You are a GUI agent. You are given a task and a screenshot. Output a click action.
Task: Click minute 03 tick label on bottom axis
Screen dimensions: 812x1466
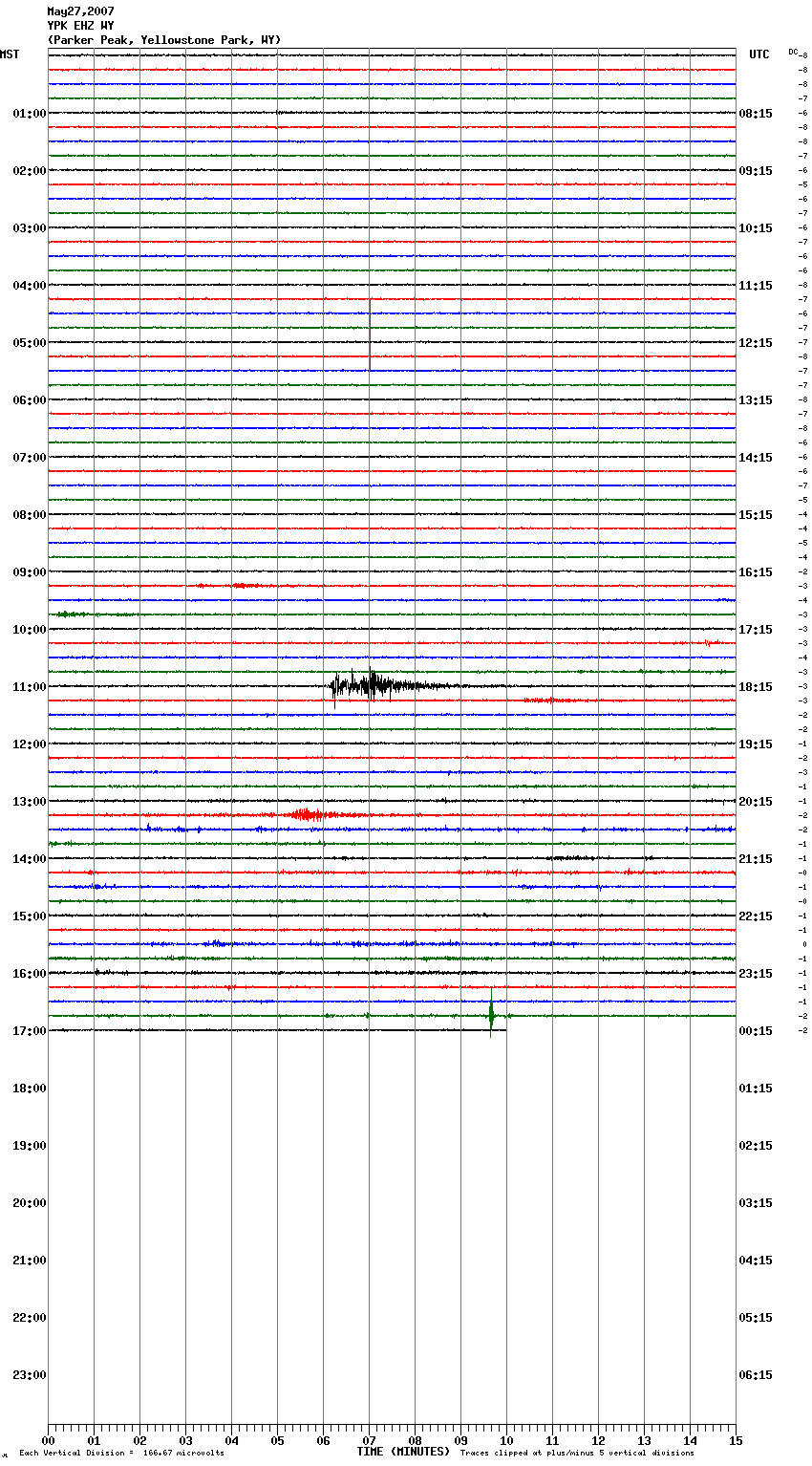[x=185, y=1440]
